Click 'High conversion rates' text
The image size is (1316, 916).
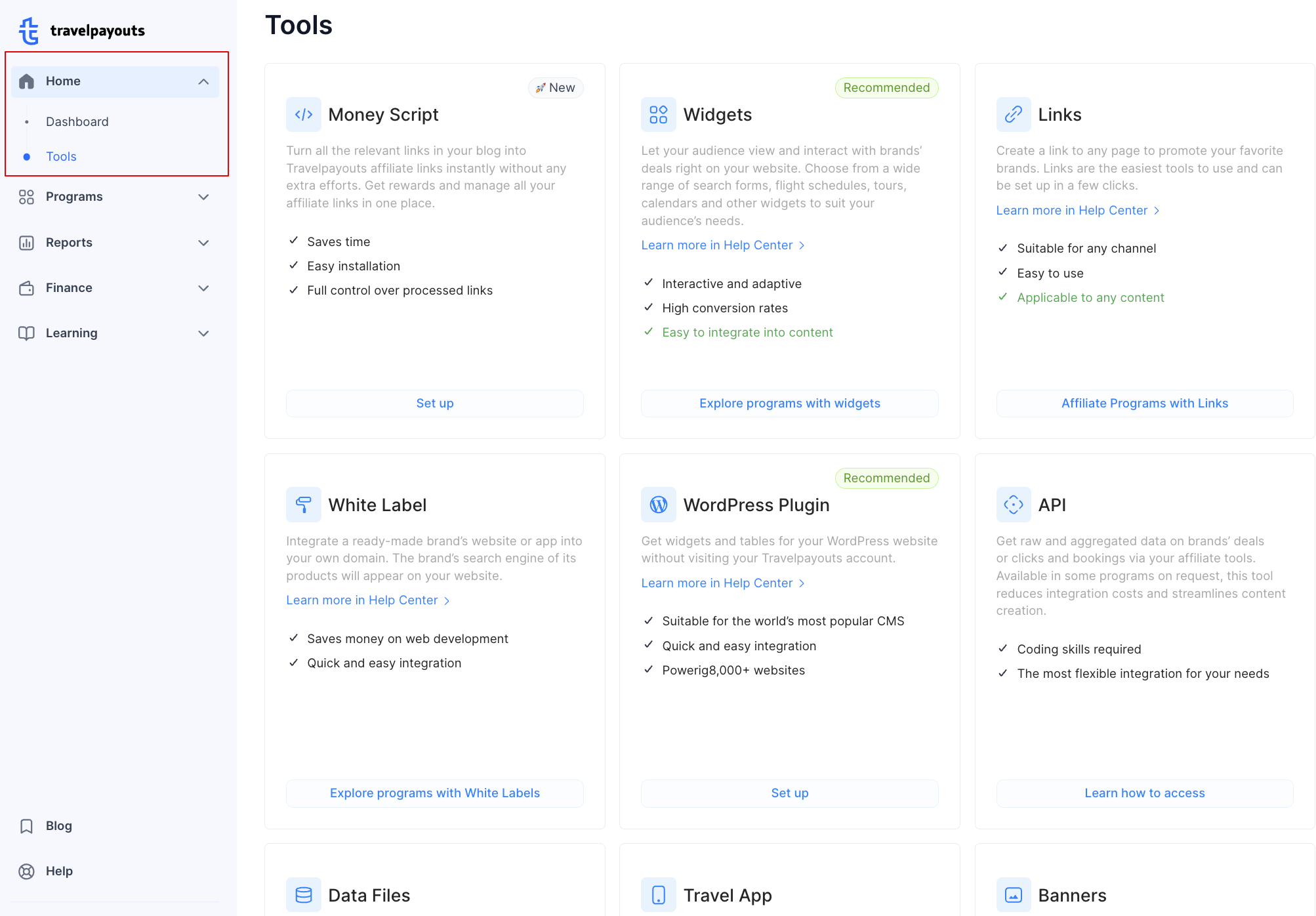pos(725,308)
